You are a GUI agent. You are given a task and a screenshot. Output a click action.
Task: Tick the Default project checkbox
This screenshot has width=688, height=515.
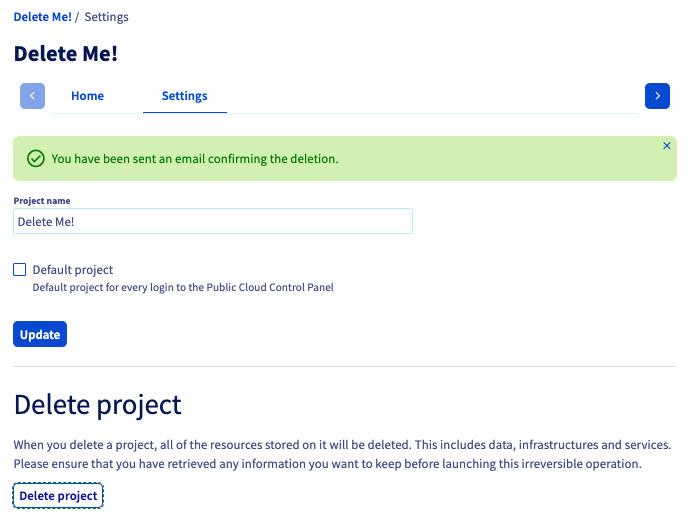(x=20, y=269)
